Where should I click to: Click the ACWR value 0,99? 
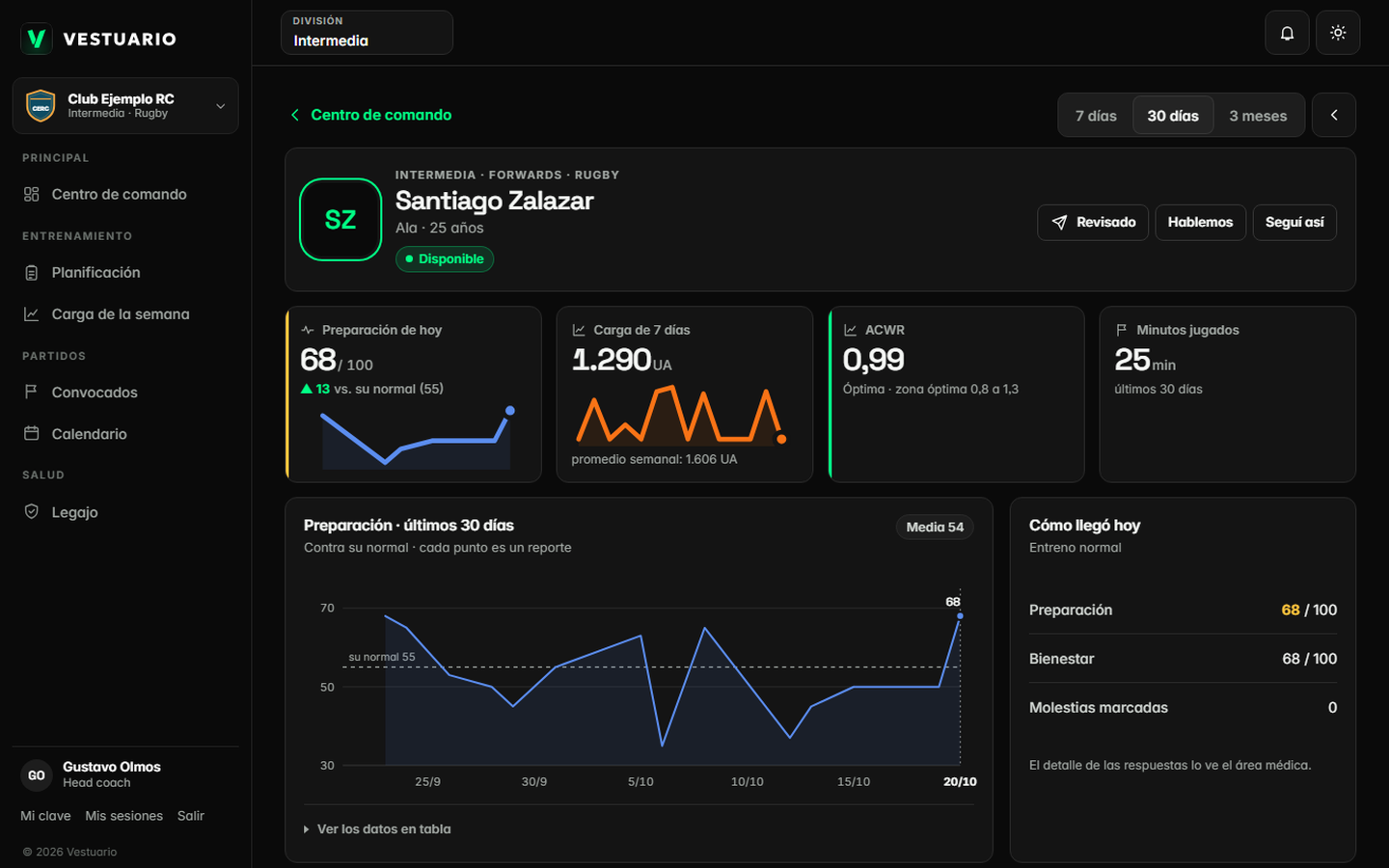click(874, 360)
